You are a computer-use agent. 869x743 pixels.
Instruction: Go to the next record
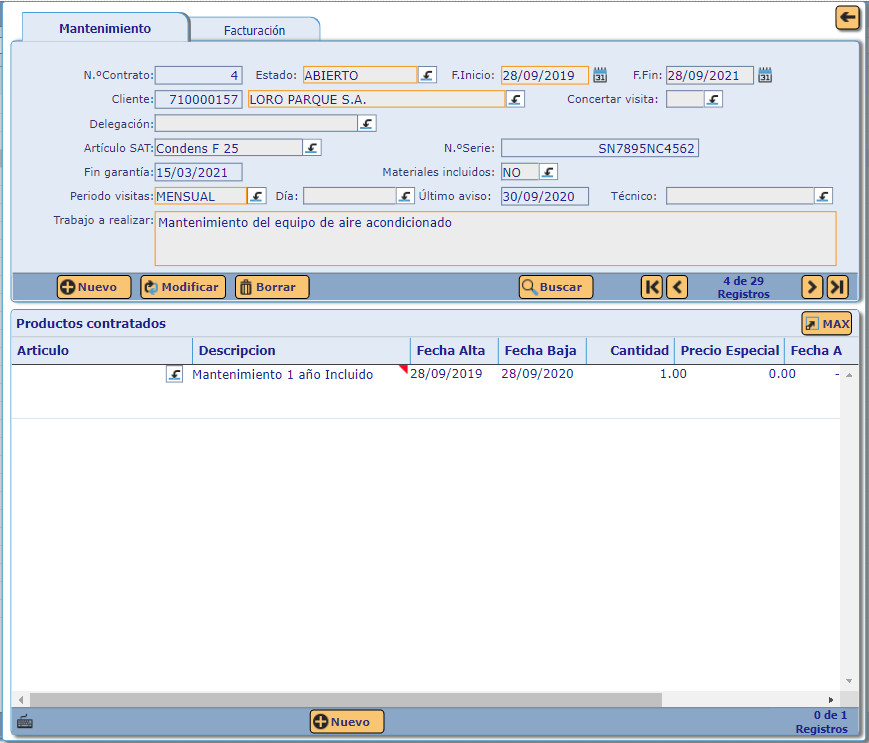812,287
